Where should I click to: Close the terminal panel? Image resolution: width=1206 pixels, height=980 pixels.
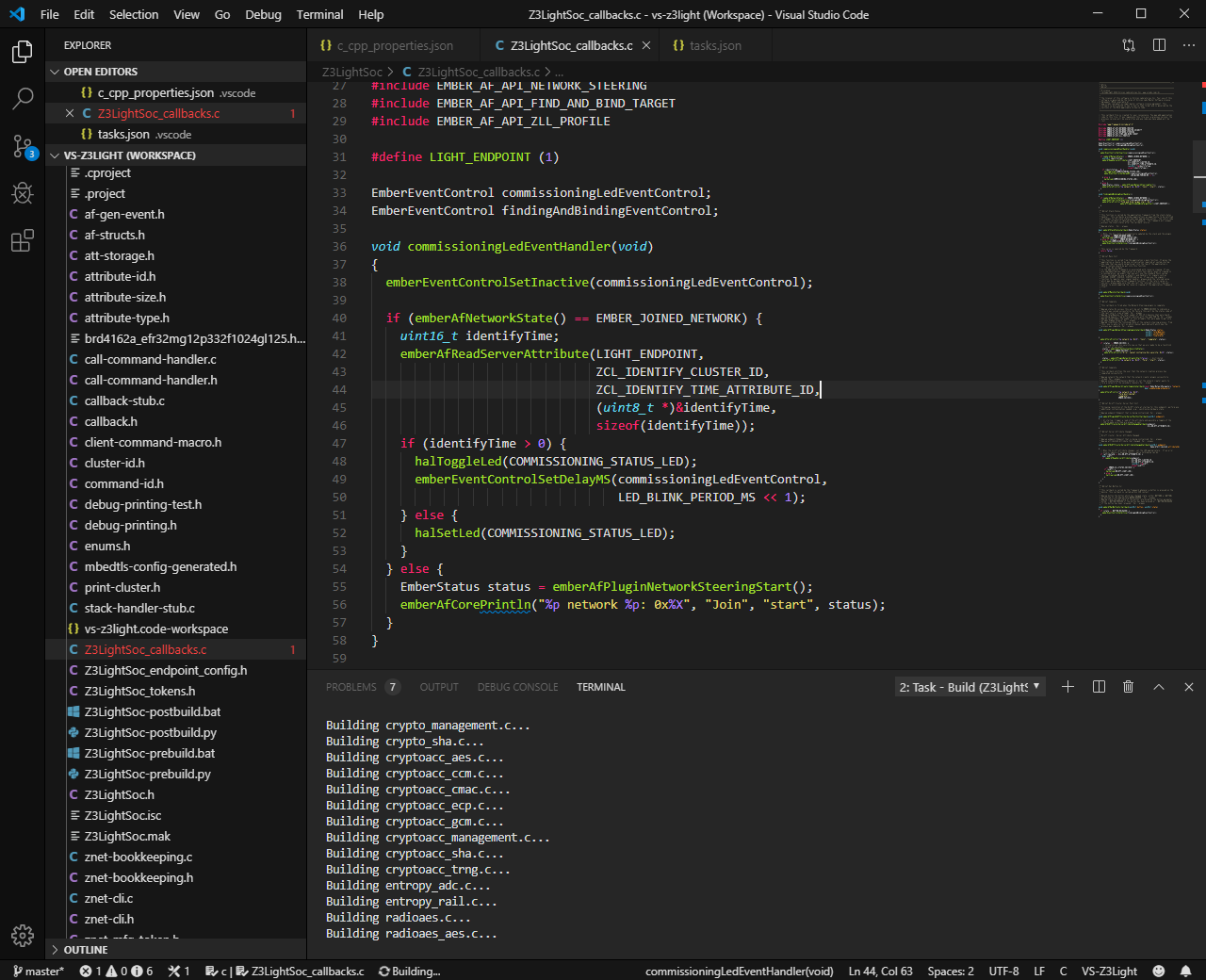click(x=1188, y=687)
